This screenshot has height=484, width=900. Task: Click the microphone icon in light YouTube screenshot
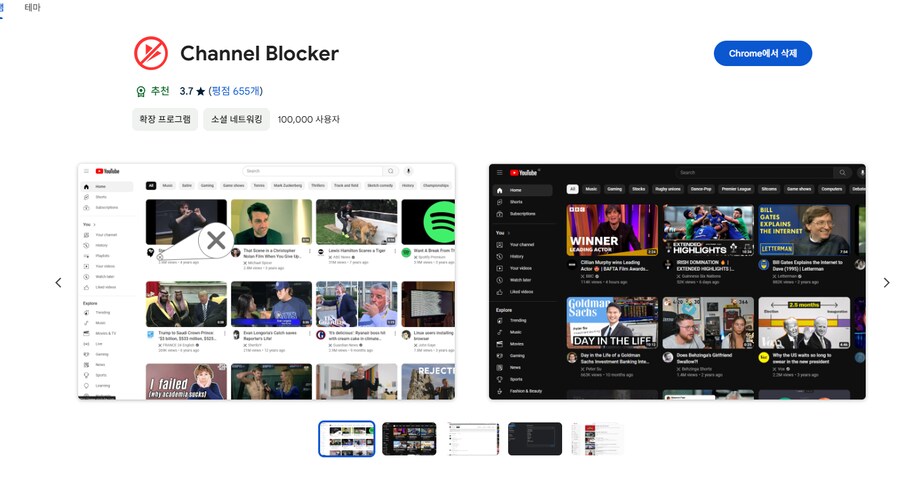(409, 171)
